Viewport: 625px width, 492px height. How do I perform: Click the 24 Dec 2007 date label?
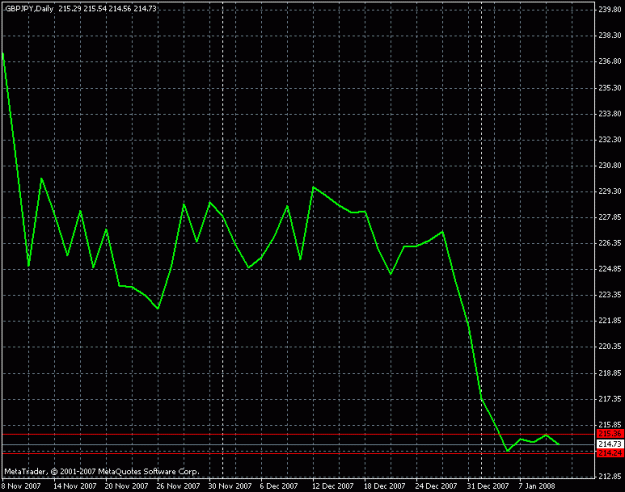[x=437, y=486]
